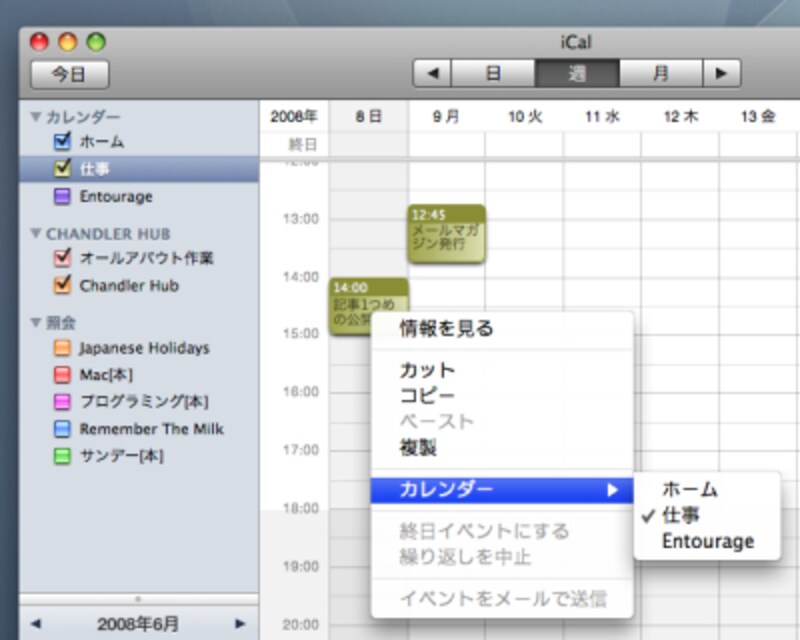This screenshot has height=640, width=800.
Task: Select the Remember The Milk calendar icon
Action: (x=62, y=429)
